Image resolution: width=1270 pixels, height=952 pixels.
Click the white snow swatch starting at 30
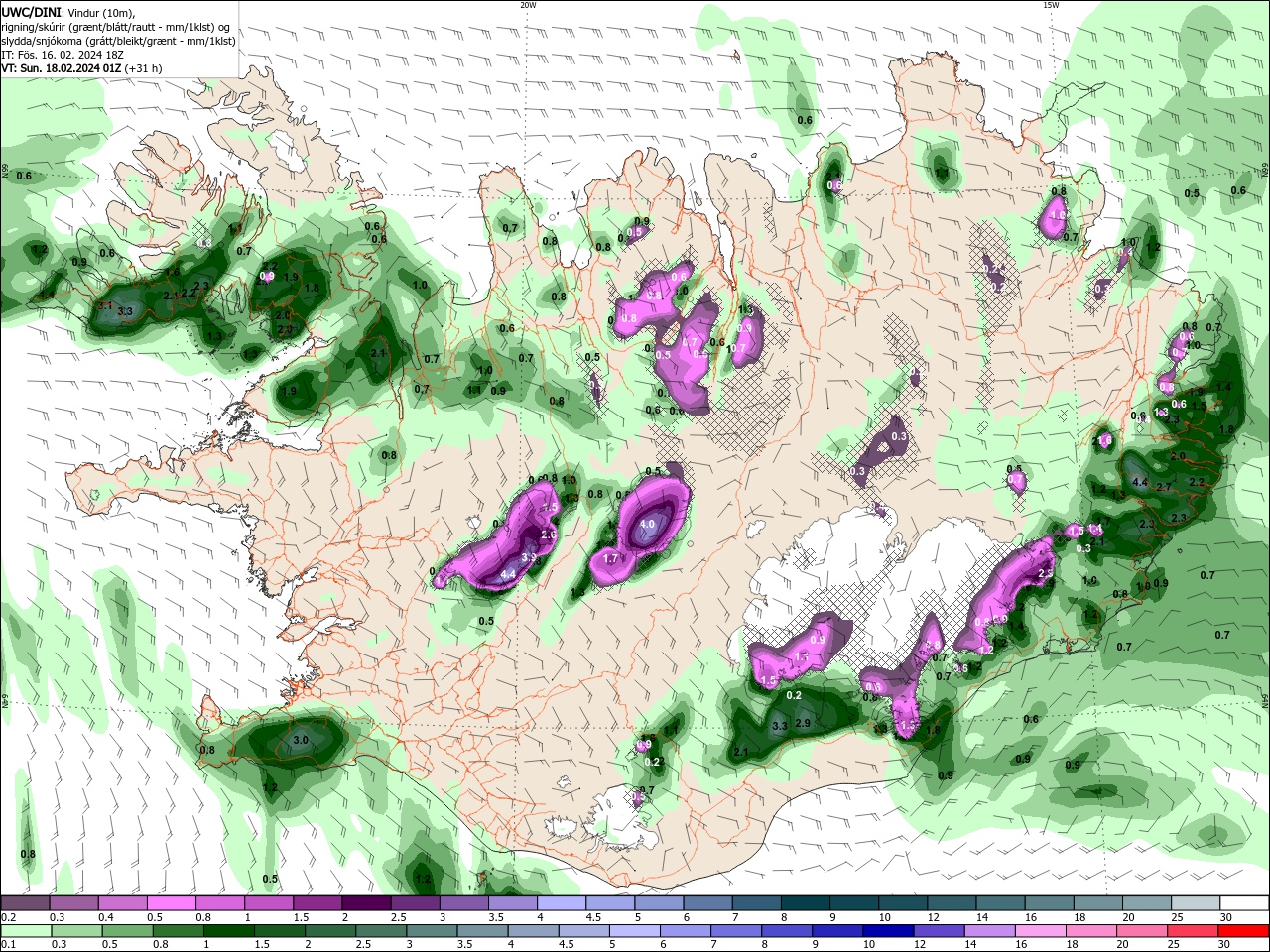pyautogui.click(x=1242, y=903)
